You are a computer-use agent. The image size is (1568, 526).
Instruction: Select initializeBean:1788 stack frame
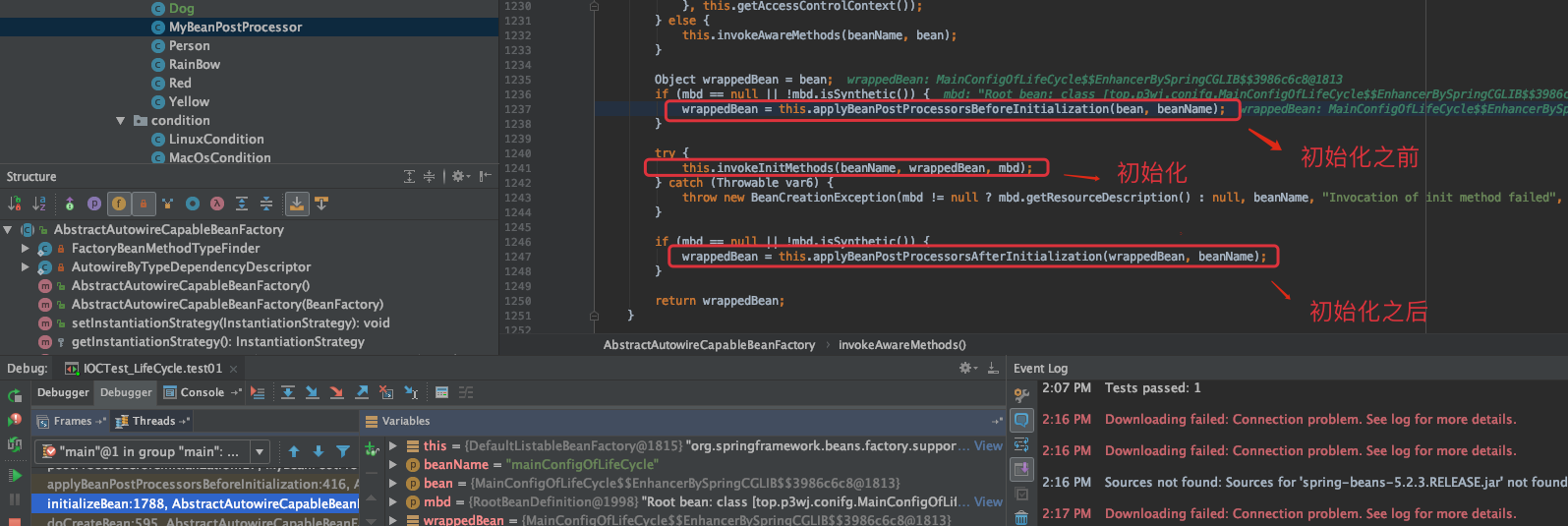197,503
